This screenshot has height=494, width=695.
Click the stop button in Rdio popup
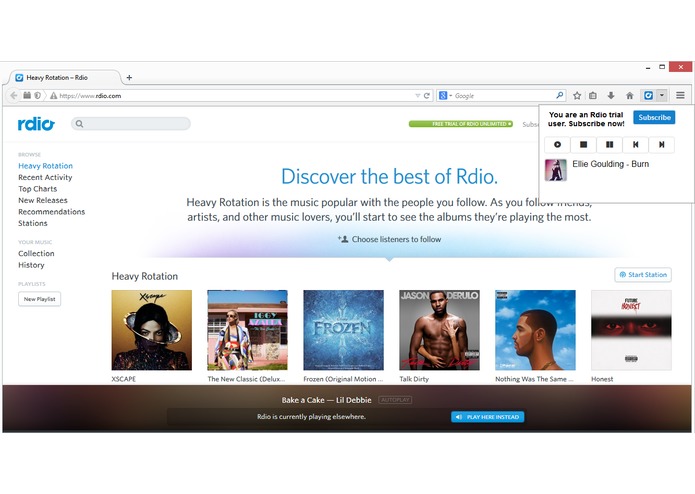pyautogui.click(x=583, y=144)
